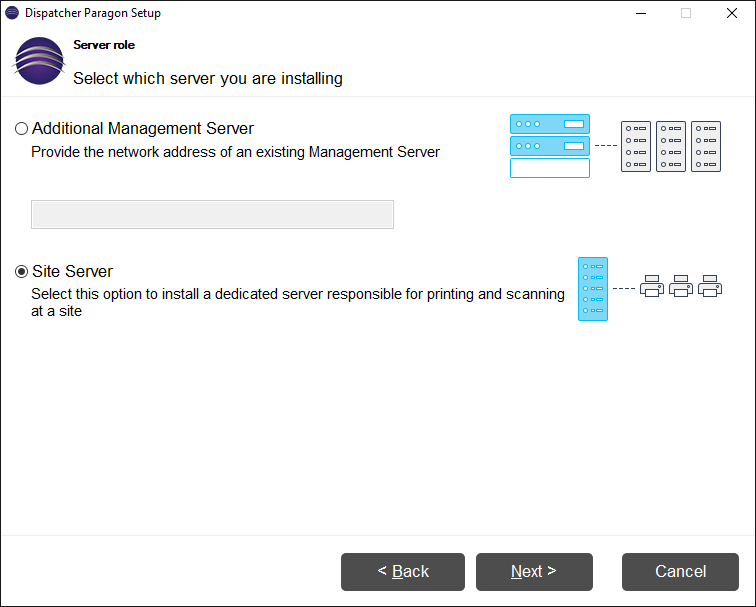Viewport: 756px width, 607px height.
Task: Click the last gray server rack icon
Action: coord(705,146)
